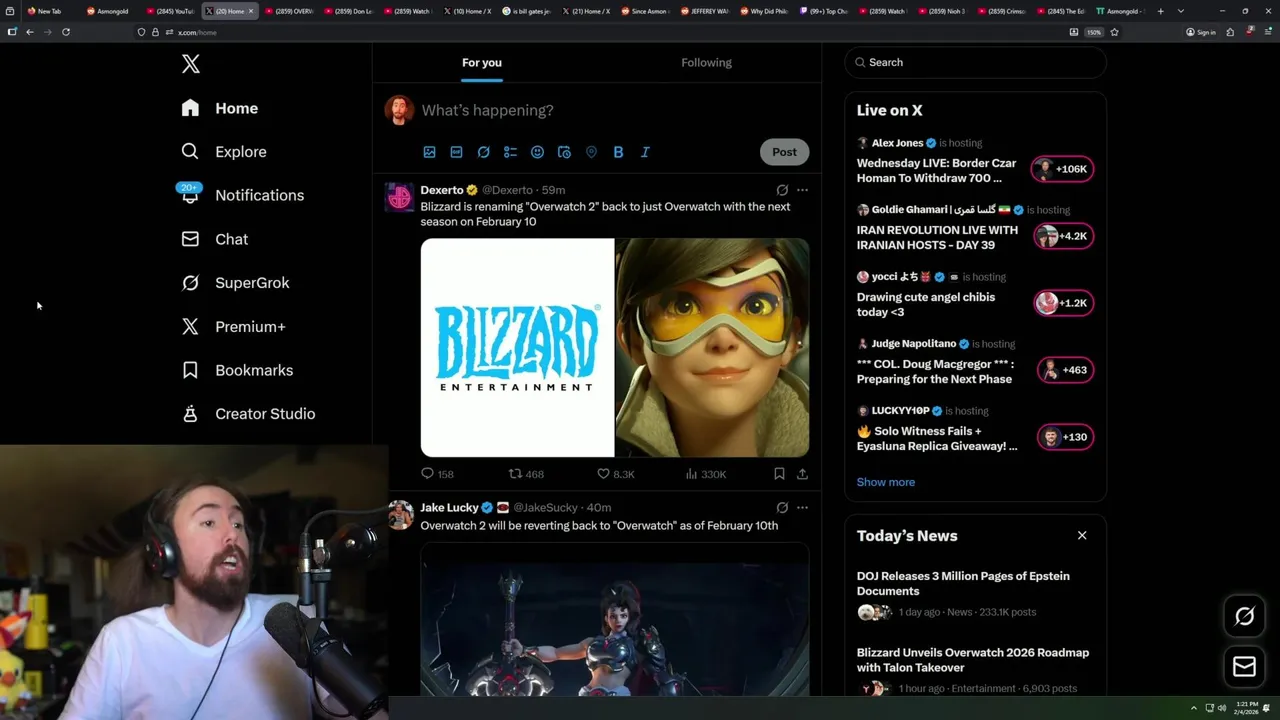The image size is (1280, 720).
Task: Open more options on Jake Lucky post
Action: coord(802,508)
